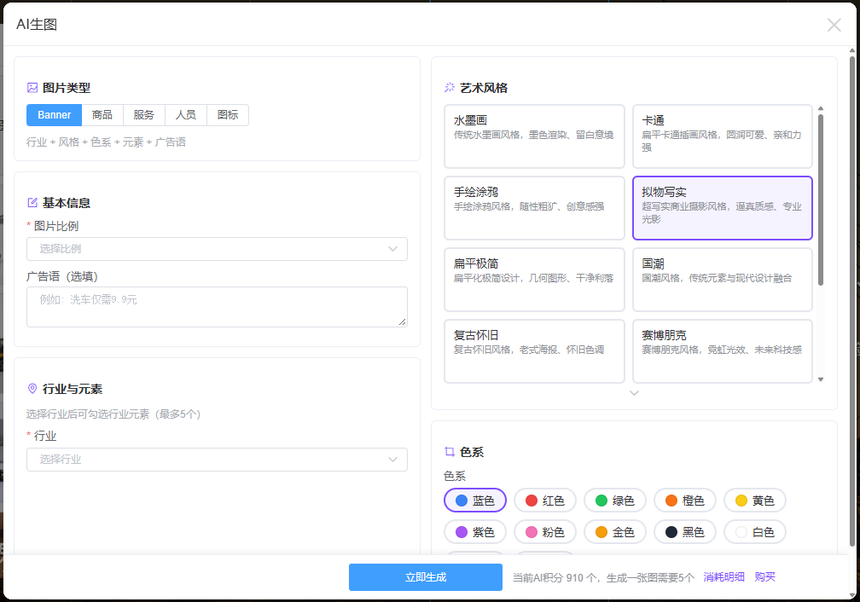Click the 行业 + 风格 + 色系 hint text
This screenshot has height=602, width=860.
106,143
